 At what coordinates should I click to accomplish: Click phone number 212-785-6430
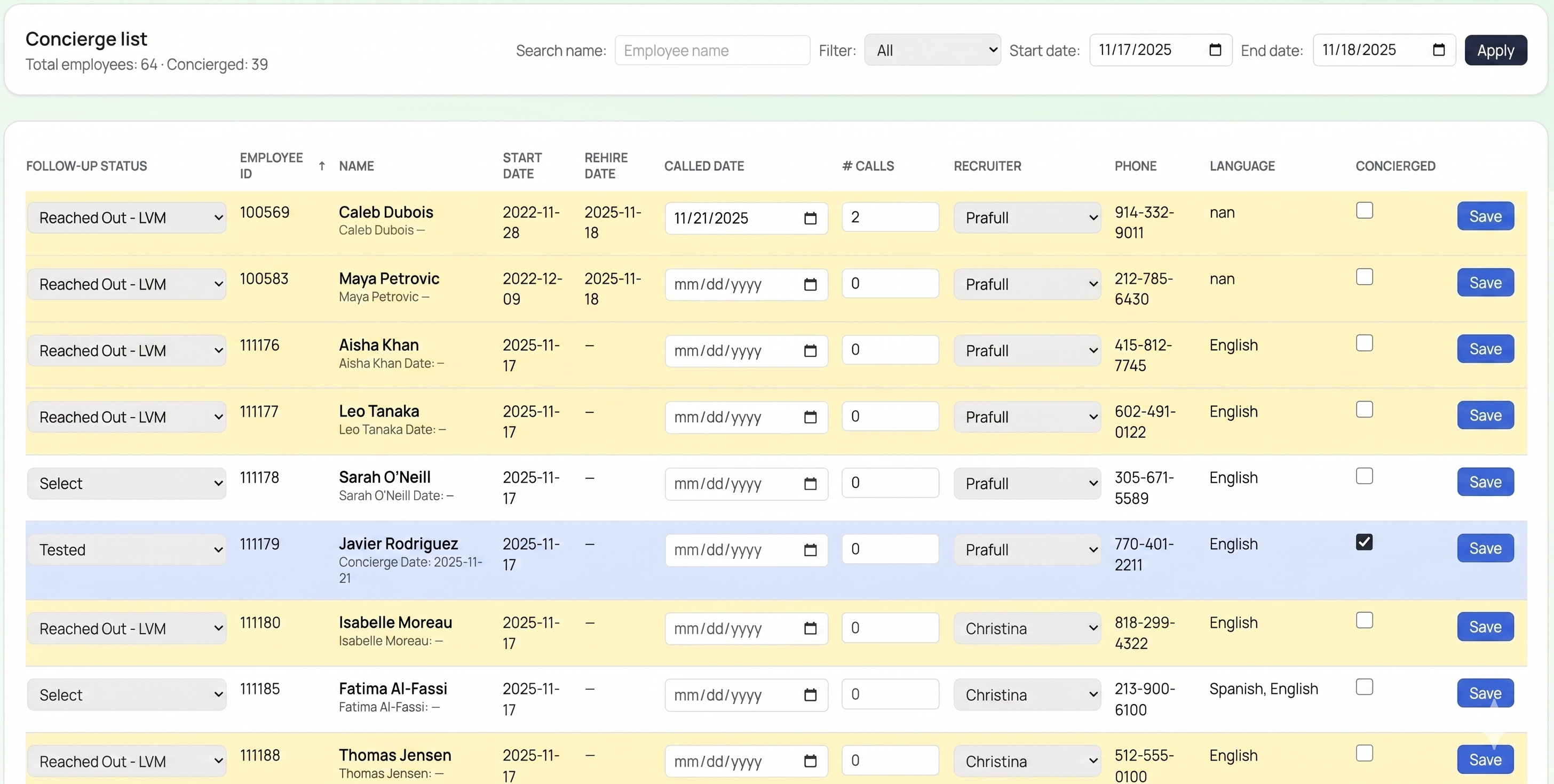tap(1143, 289)
